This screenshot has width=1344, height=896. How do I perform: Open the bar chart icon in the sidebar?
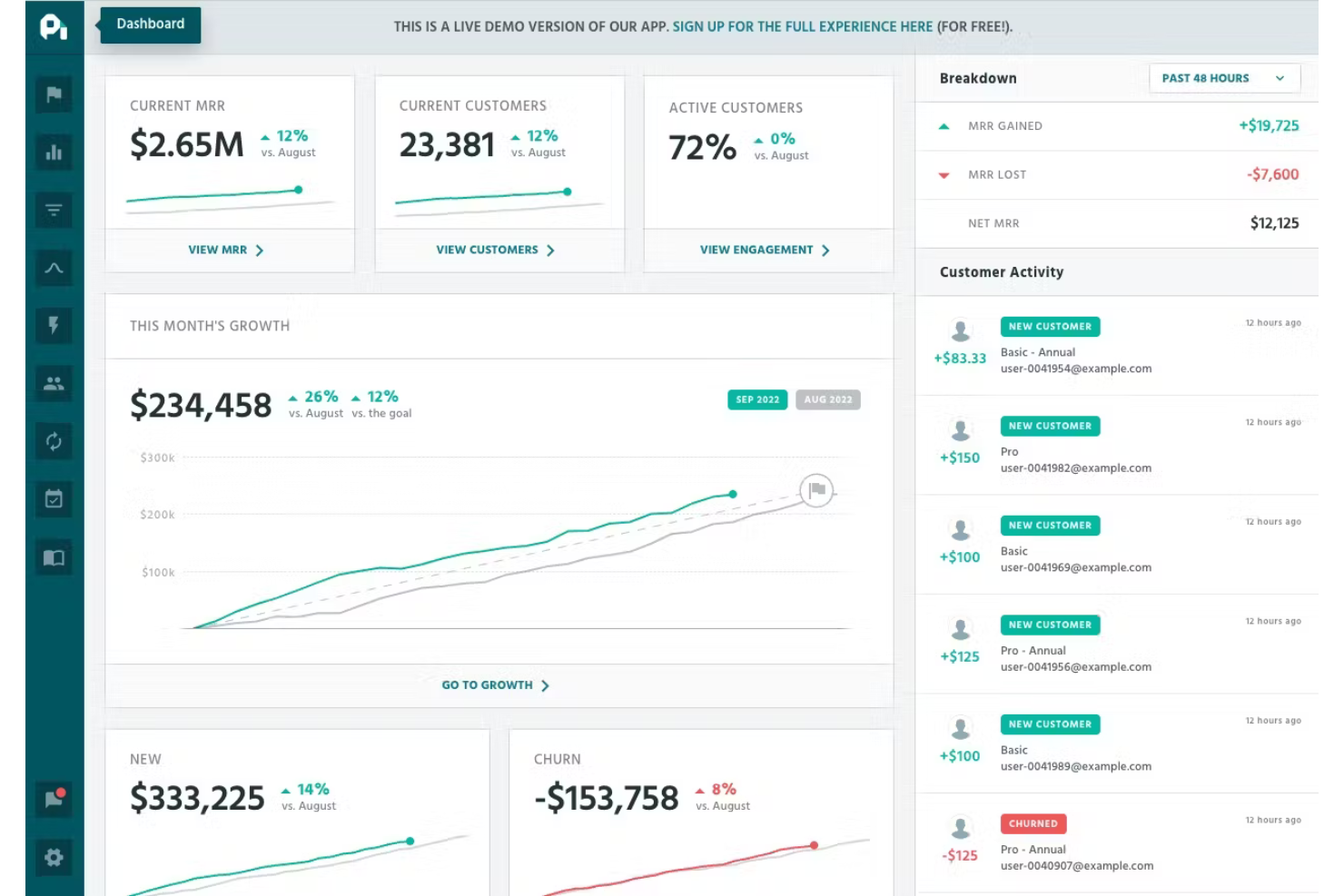point(54,153)
